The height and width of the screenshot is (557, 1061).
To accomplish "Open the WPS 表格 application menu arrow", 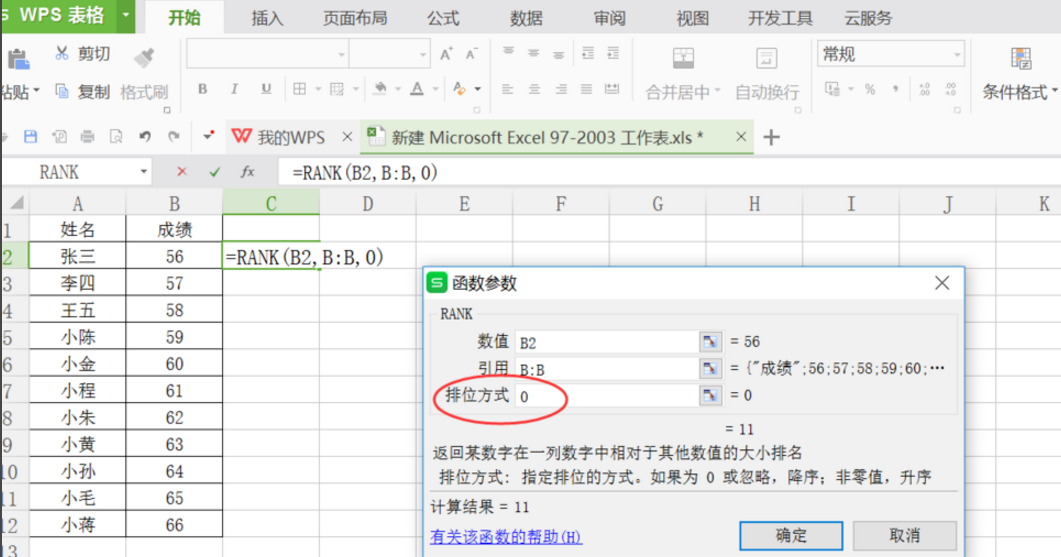I will pos(126,14).
